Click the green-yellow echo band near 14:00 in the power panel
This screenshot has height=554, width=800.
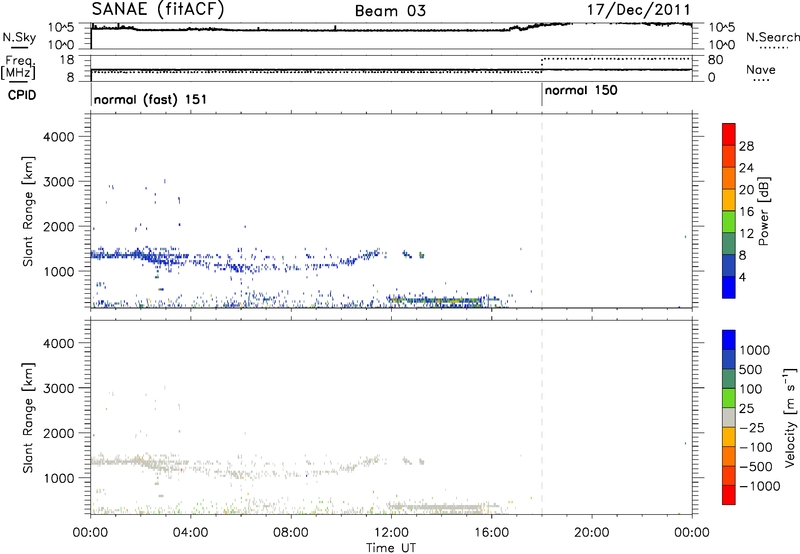point(436,301)
